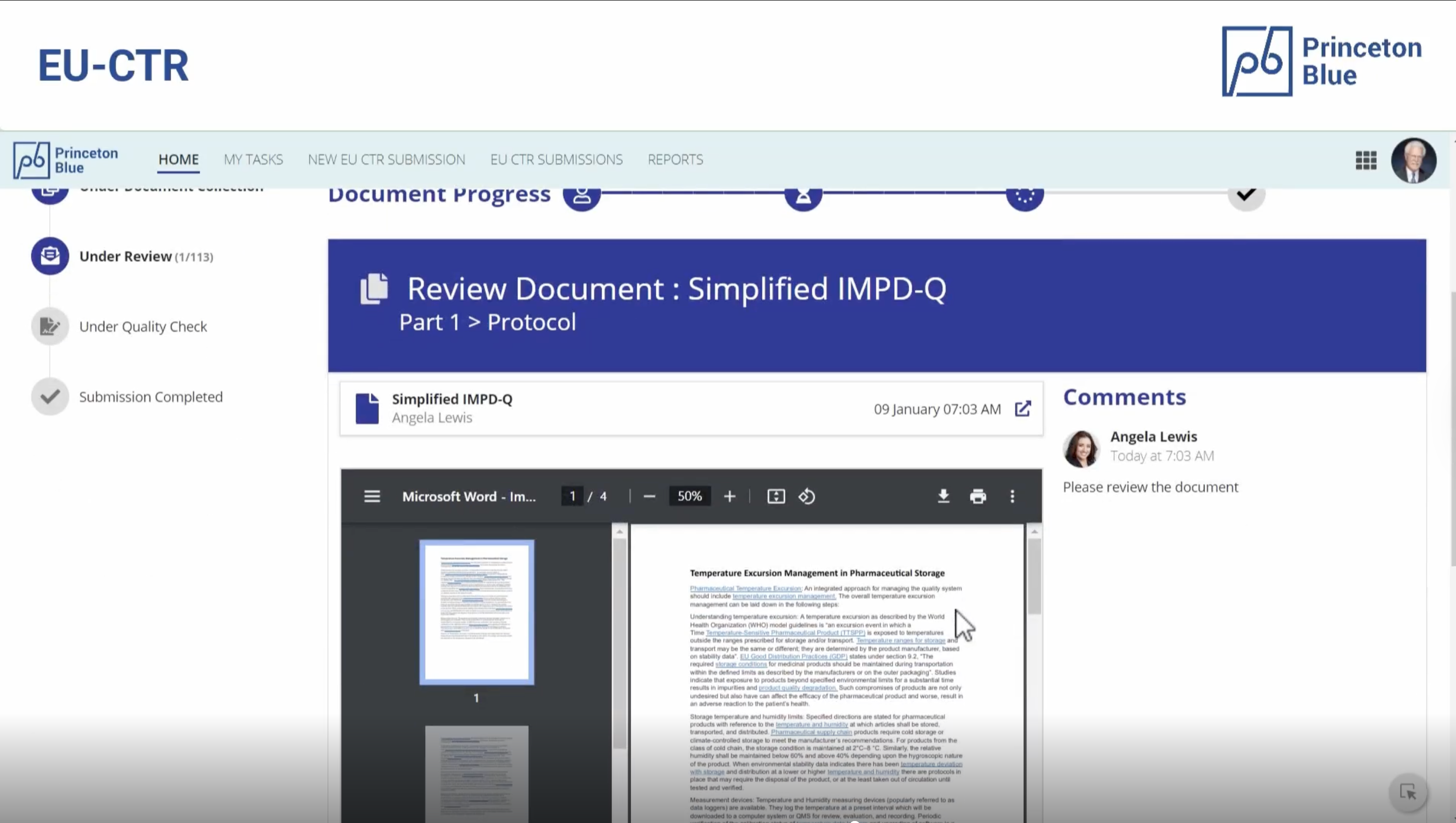This screenshot has height=823, width=1456.
Task: Select the Under Quality Check stage
Action: (x=143, y=327)
